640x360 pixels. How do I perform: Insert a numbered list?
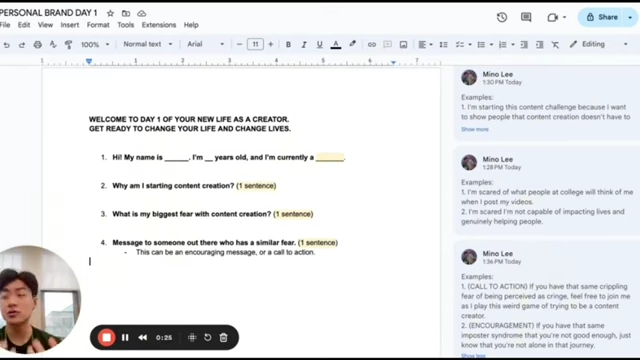[x=503, y=44]
